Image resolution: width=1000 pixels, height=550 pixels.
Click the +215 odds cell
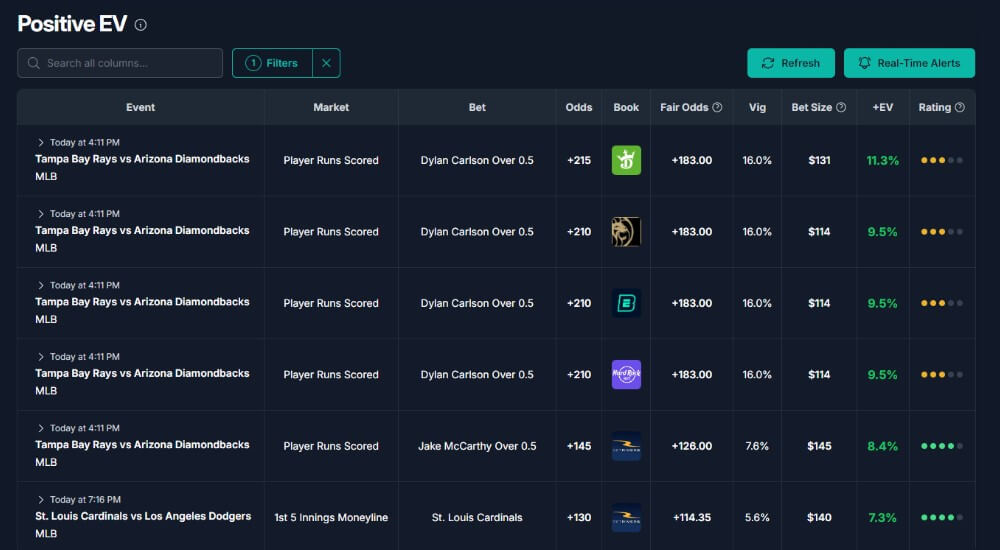[x=578, y=160]
